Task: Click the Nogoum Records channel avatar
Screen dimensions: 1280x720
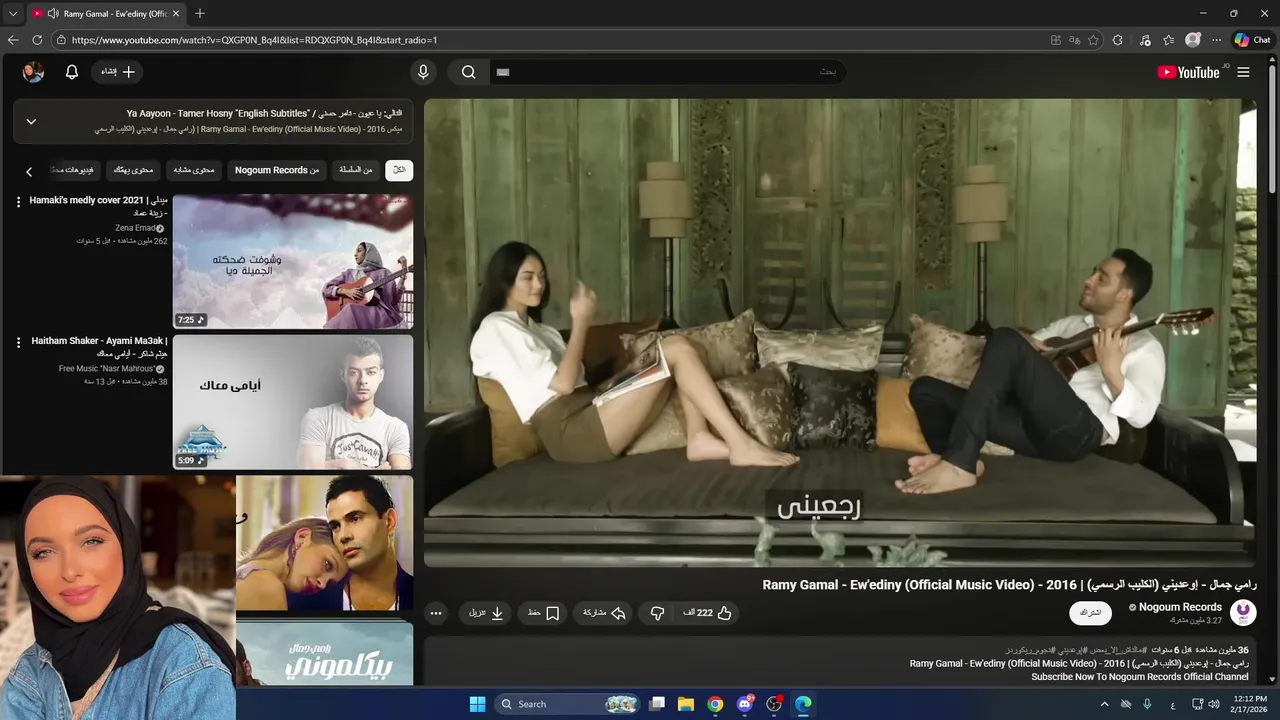Action: (1243, 612)
